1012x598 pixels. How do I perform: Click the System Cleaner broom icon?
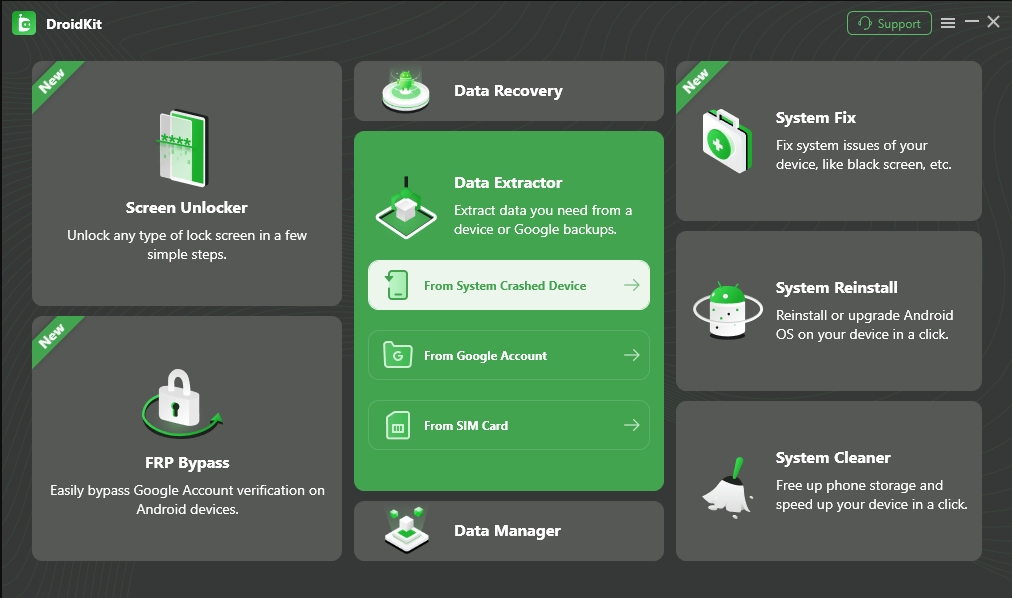click(728, 484)
